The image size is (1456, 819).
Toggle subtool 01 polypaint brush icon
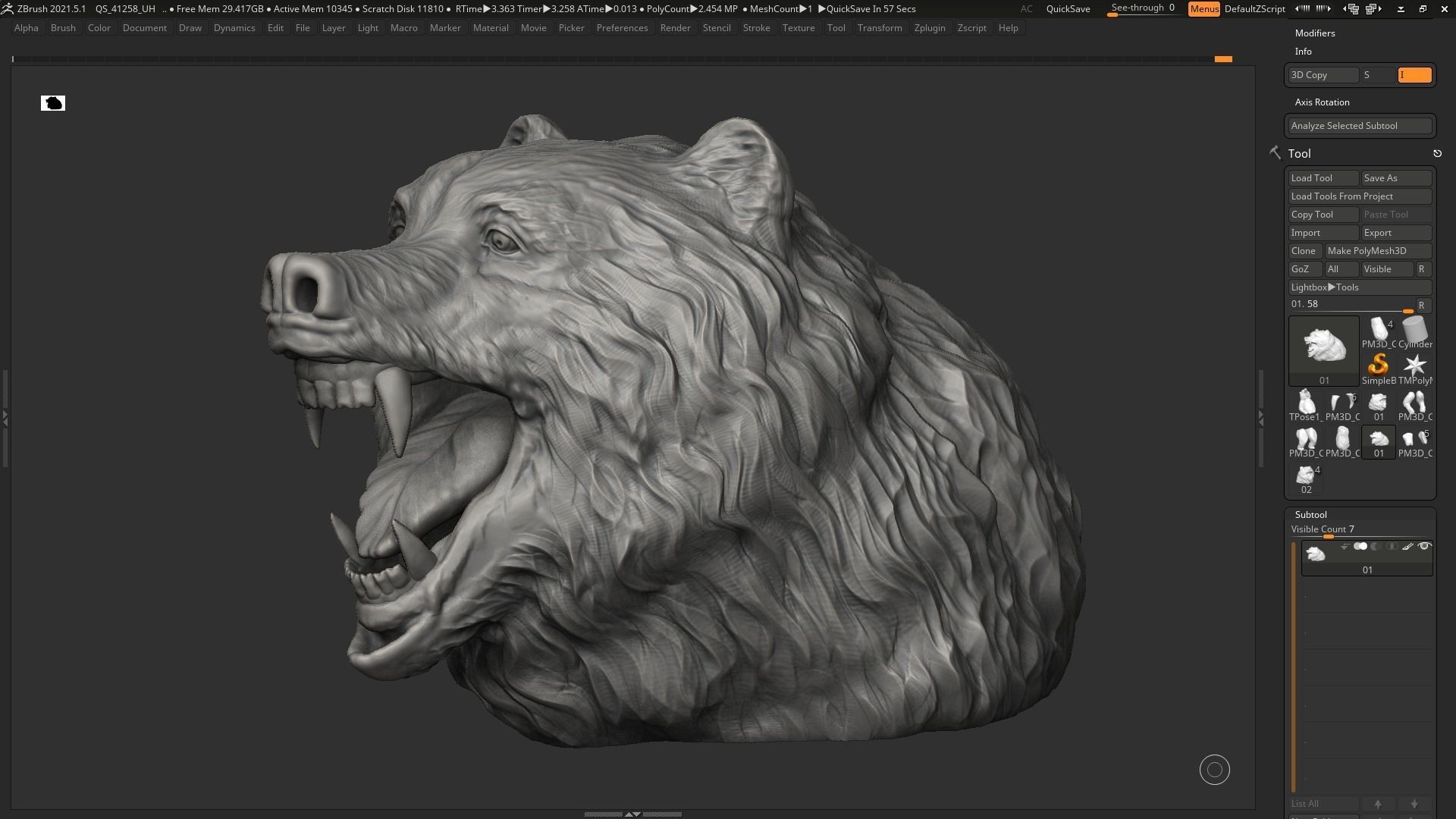(1408, 547)
